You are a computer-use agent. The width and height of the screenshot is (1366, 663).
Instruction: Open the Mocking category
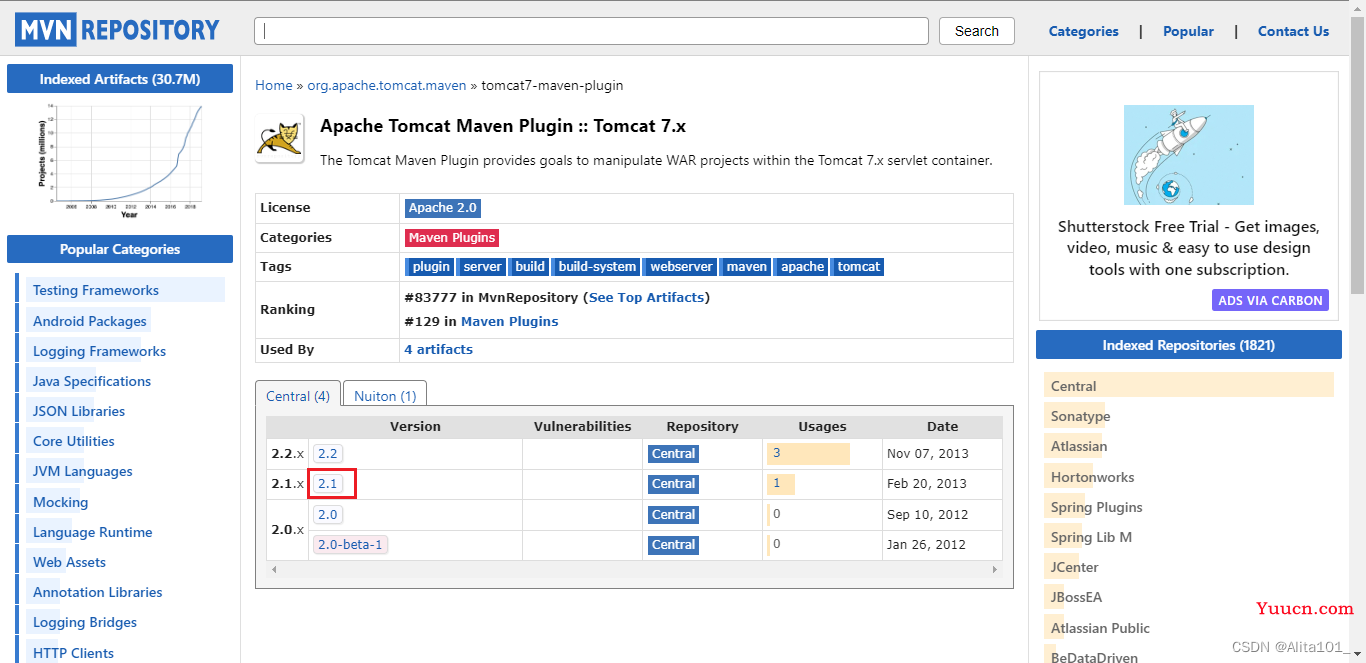tap(60, 502)
